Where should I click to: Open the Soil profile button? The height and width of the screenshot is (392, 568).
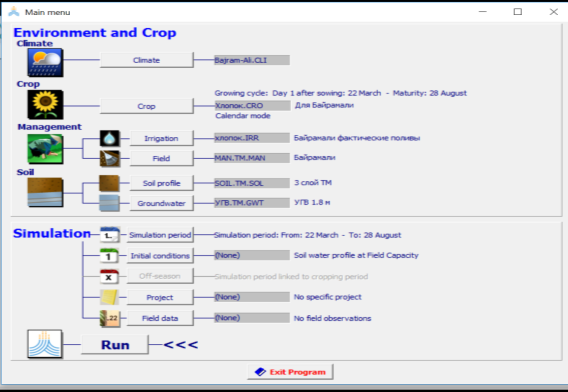162,183
